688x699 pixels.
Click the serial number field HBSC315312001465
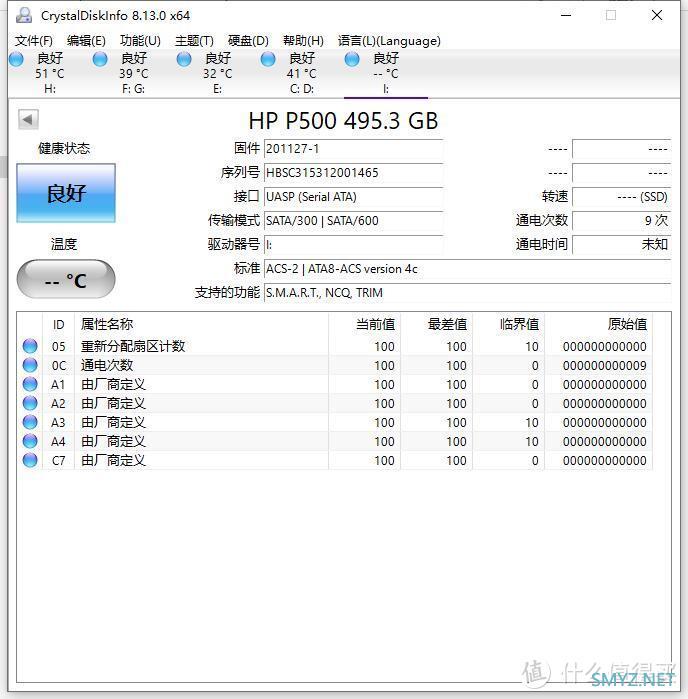pyautogui.click(x=353, y=173)
